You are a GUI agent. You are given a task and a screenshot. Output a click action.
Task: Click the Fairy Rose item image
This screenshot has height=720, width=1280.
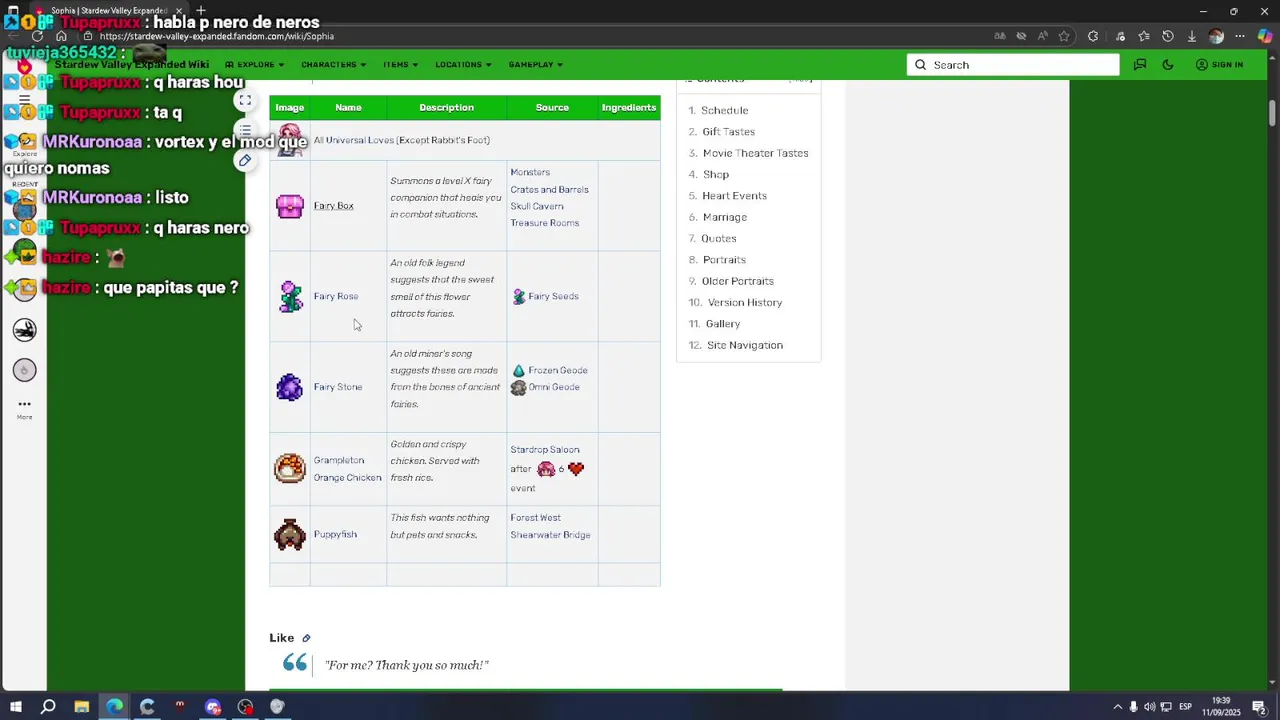pyautogui.click(x=290, y=297)
